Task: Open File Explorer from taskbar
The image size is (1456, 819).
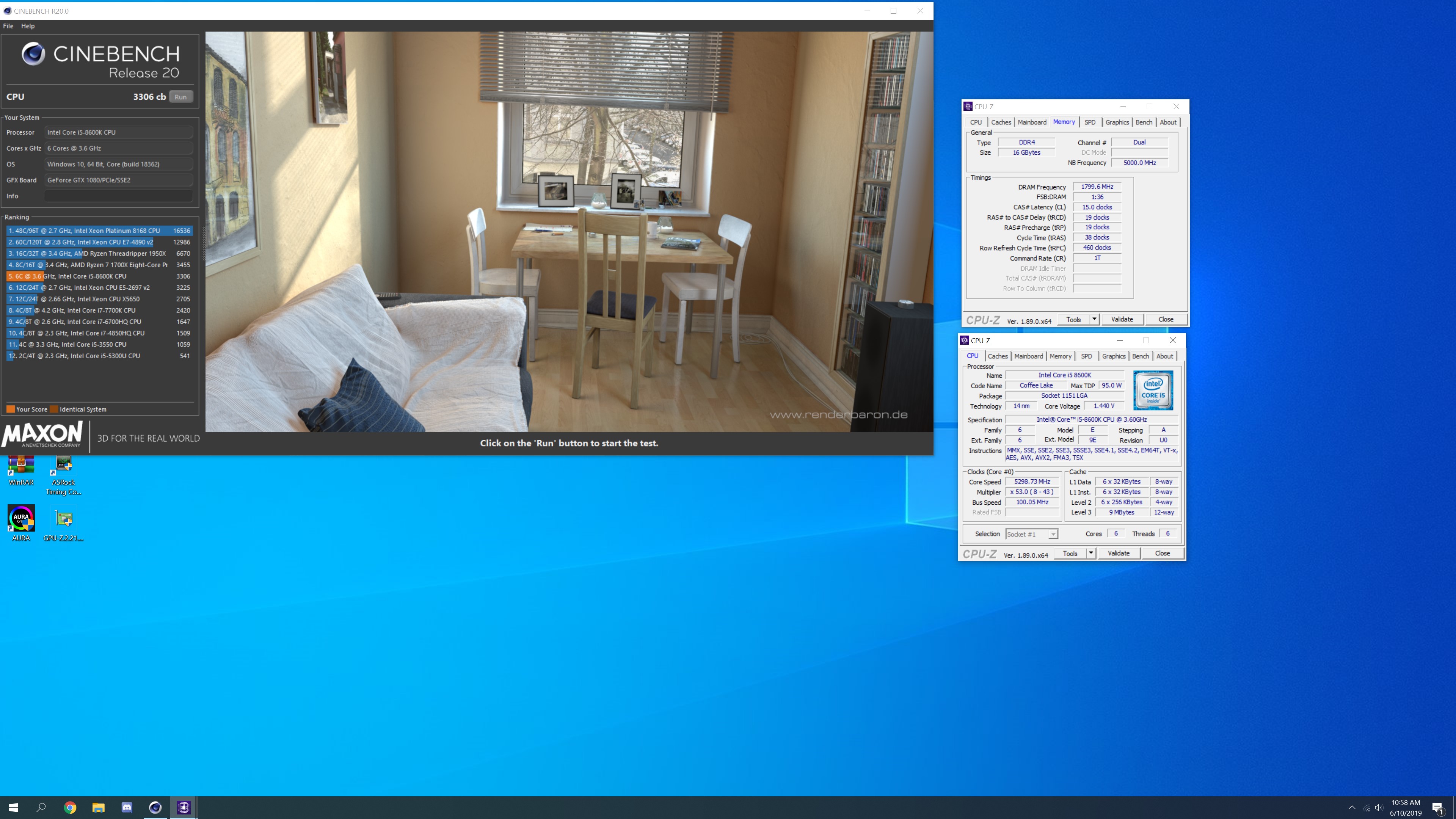Action: 98,807
